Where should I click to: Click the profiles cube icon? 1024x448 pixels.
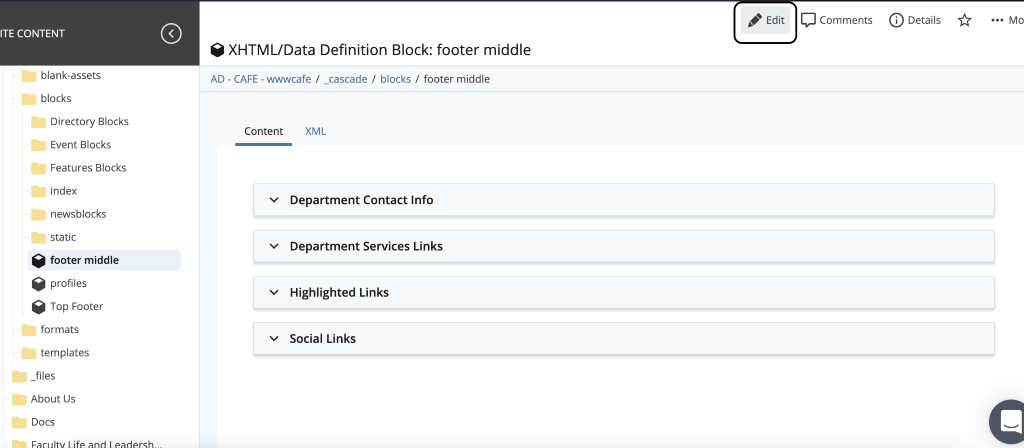click(x=39, y=283)
